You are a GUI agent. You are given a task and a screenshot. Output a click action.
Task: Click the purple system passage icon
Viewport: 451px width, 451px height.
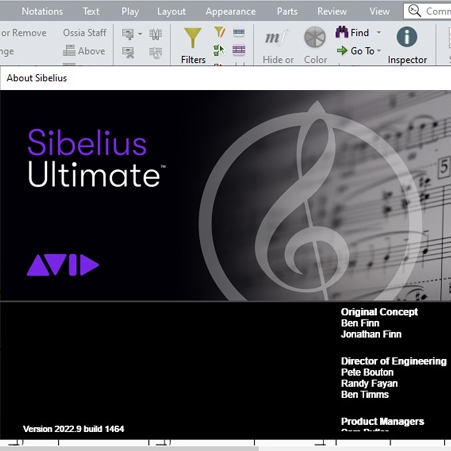tap(239, 50)
